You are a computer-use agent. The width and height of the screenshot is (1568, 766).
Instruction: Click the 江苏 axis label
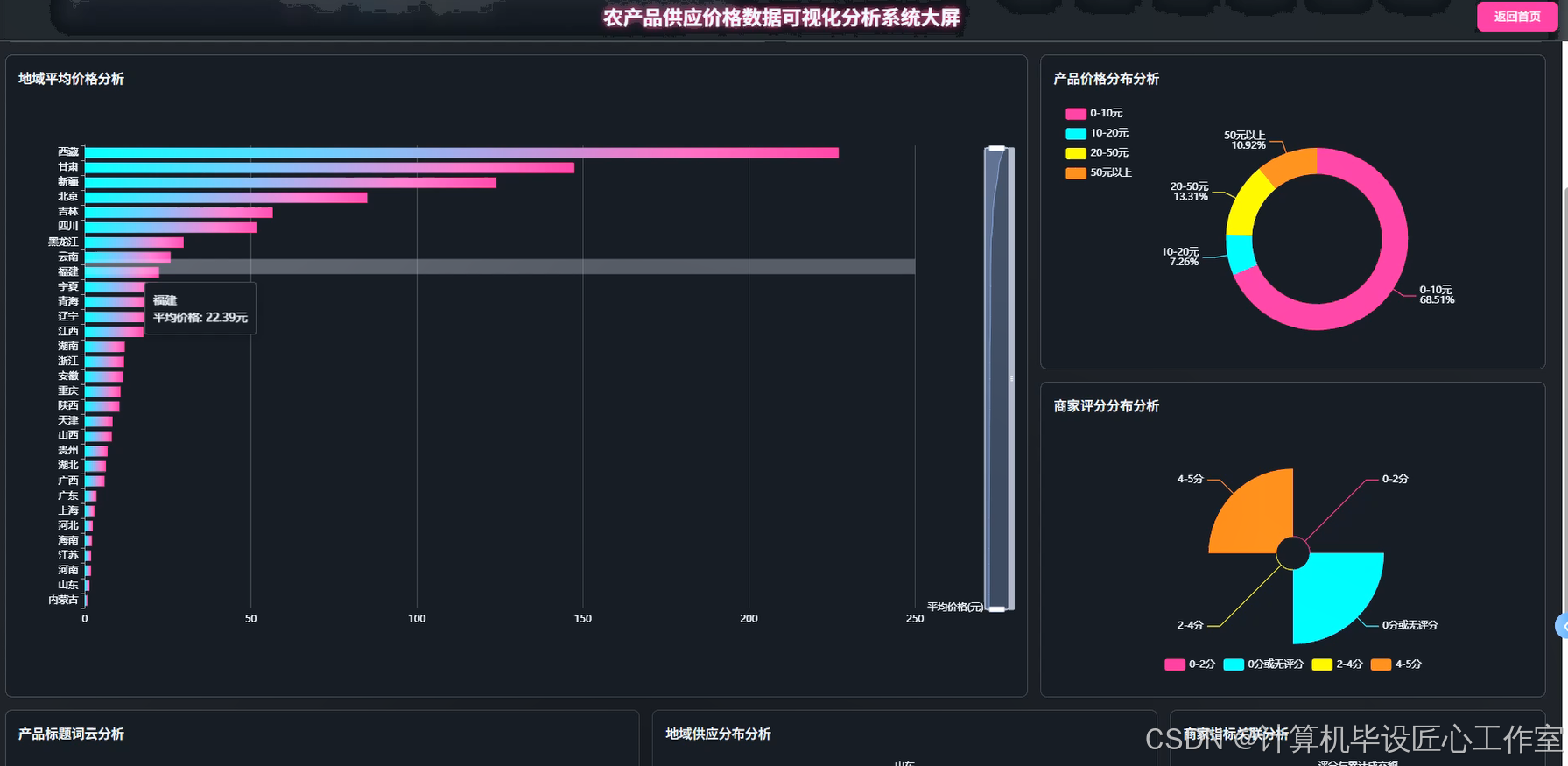(x=68, y=555)
